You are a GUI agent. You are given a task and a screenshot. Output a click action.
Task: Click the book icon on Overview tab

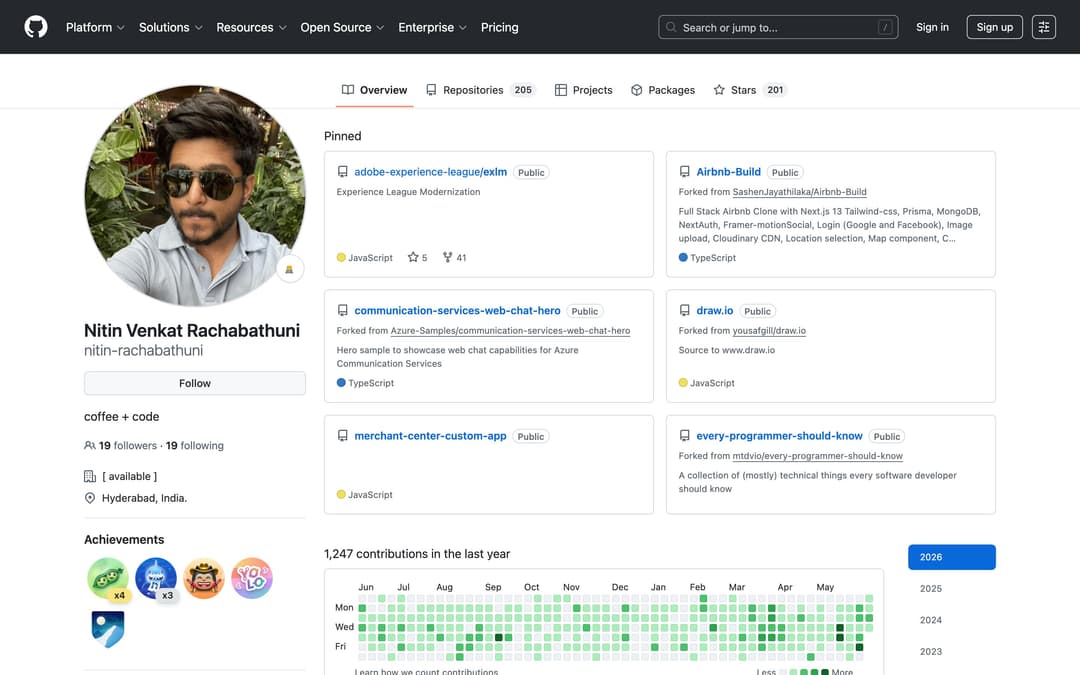click(348, 90)
